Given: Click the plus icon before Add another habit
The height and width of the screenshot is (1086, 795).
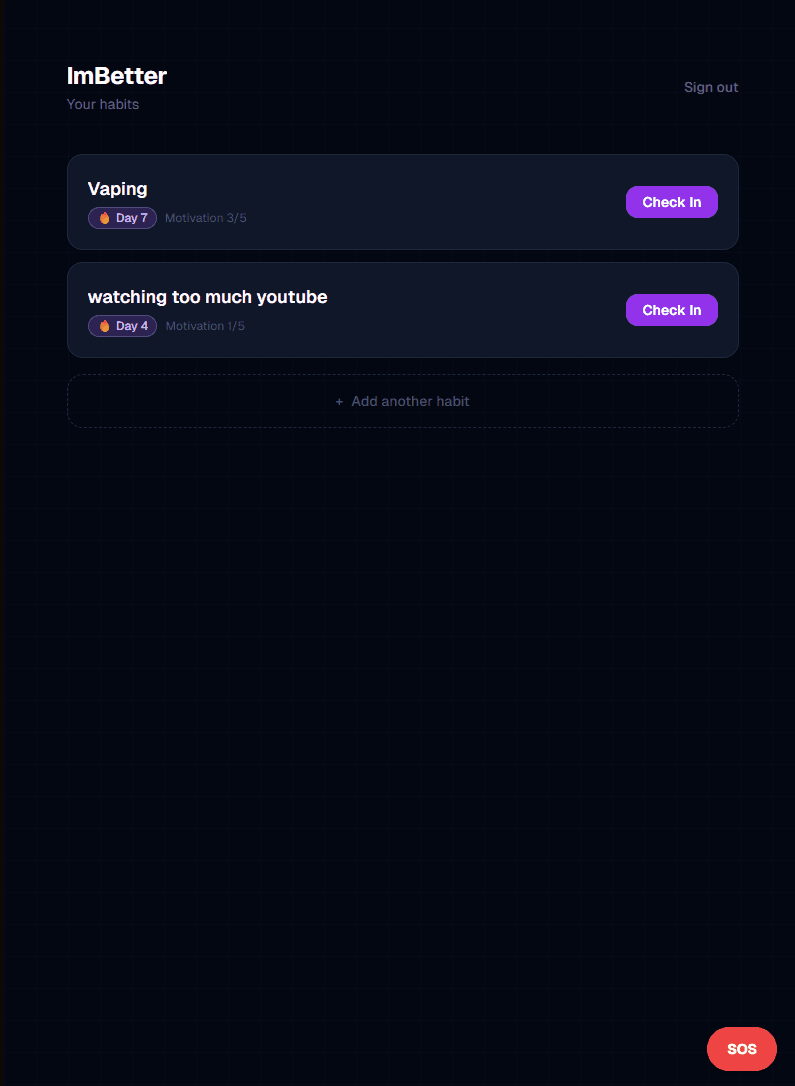Looking at the screenshot, I should pos(339,402).
